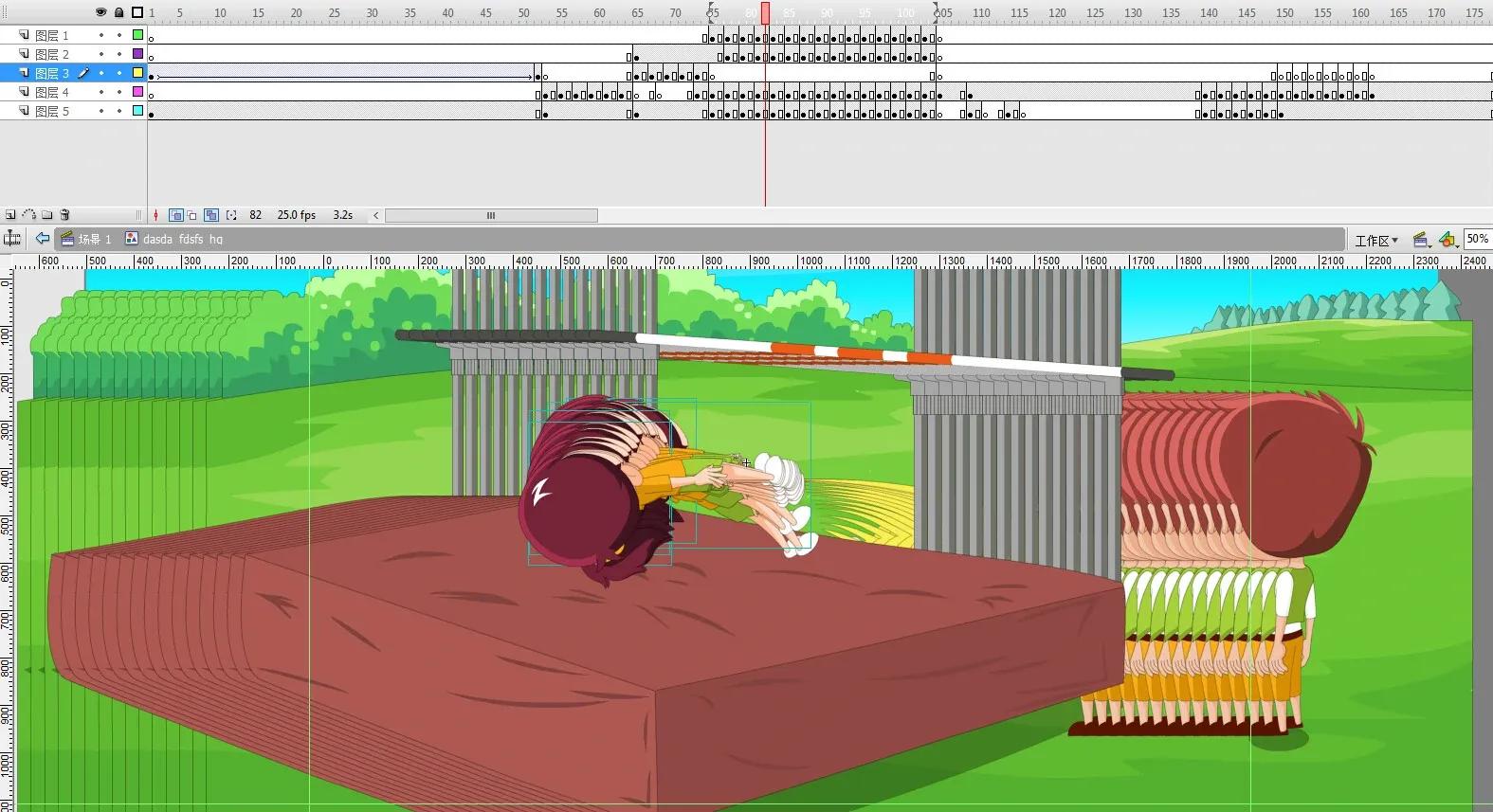This screenshot has width=1493, height=812.
Task: Click the 图层 2 layer page icon
Action: click(25, 54)
